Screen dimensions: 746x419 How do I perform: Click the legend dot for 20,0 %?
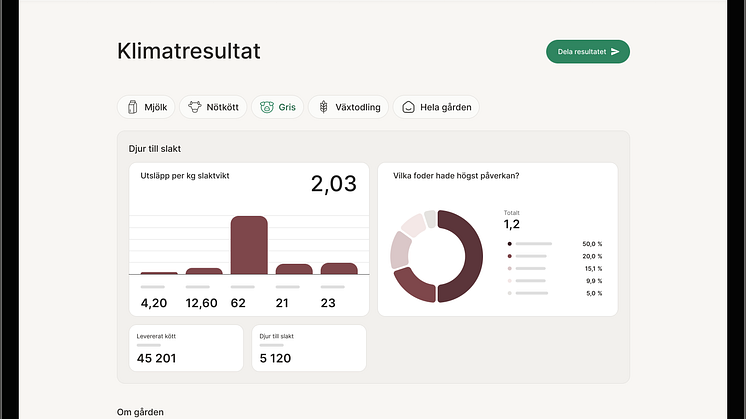[x=510, y=256]
